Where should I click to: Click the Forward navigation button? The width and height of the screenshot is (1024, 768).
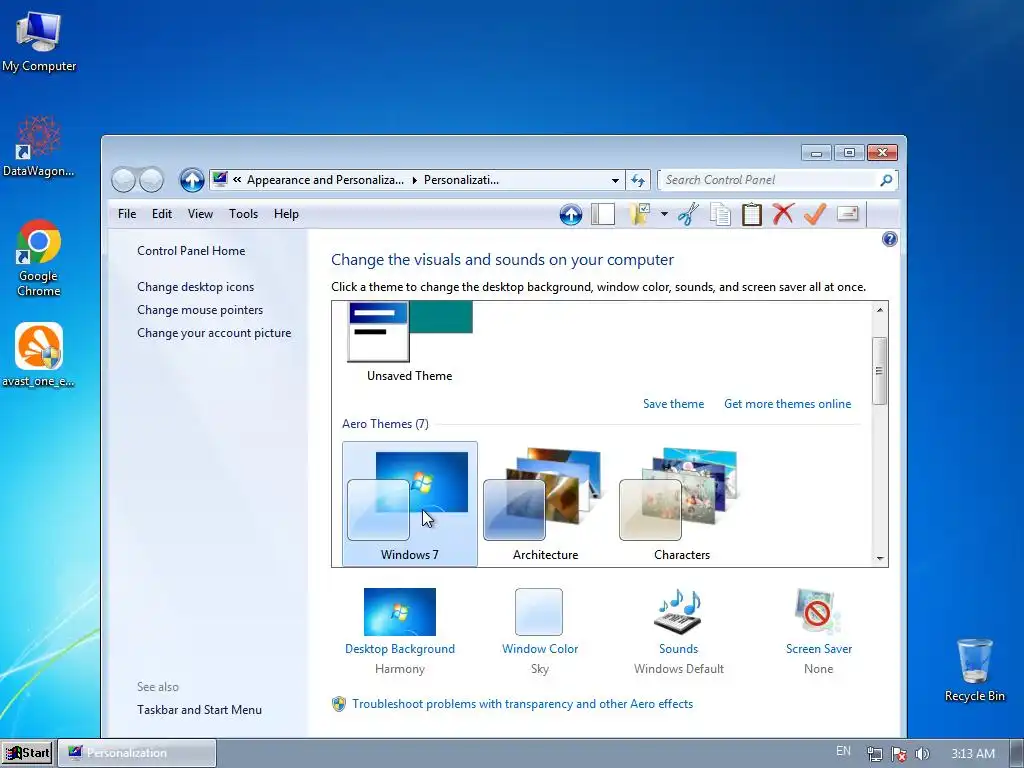tap(151, 180)
